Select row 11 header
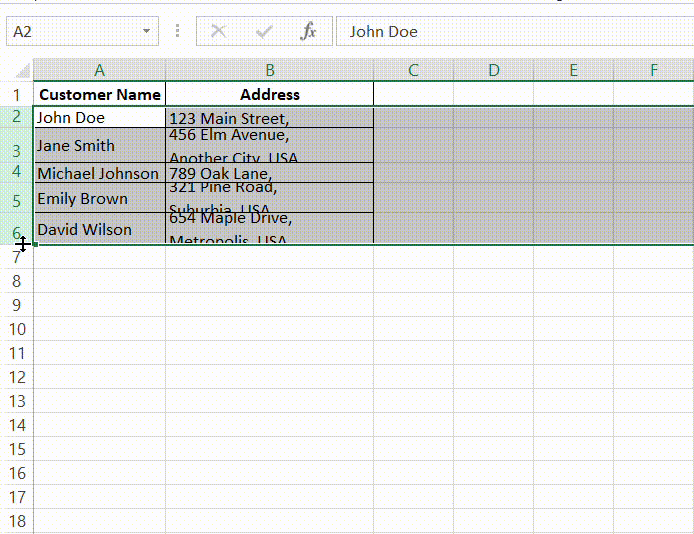Screen dimensions: 694x534 (16, 353)
